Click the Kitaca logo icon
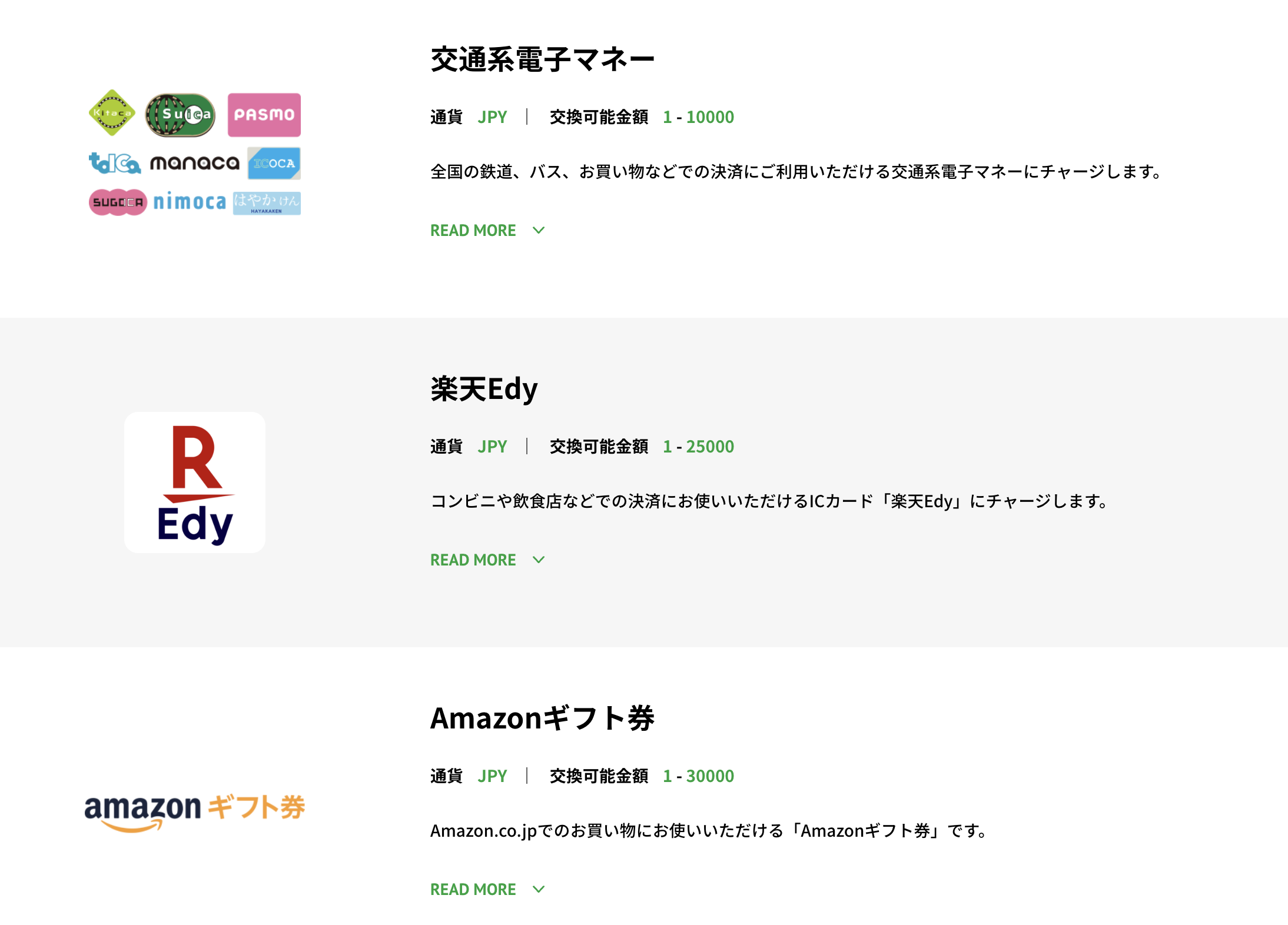 click(x=112, y=113)
